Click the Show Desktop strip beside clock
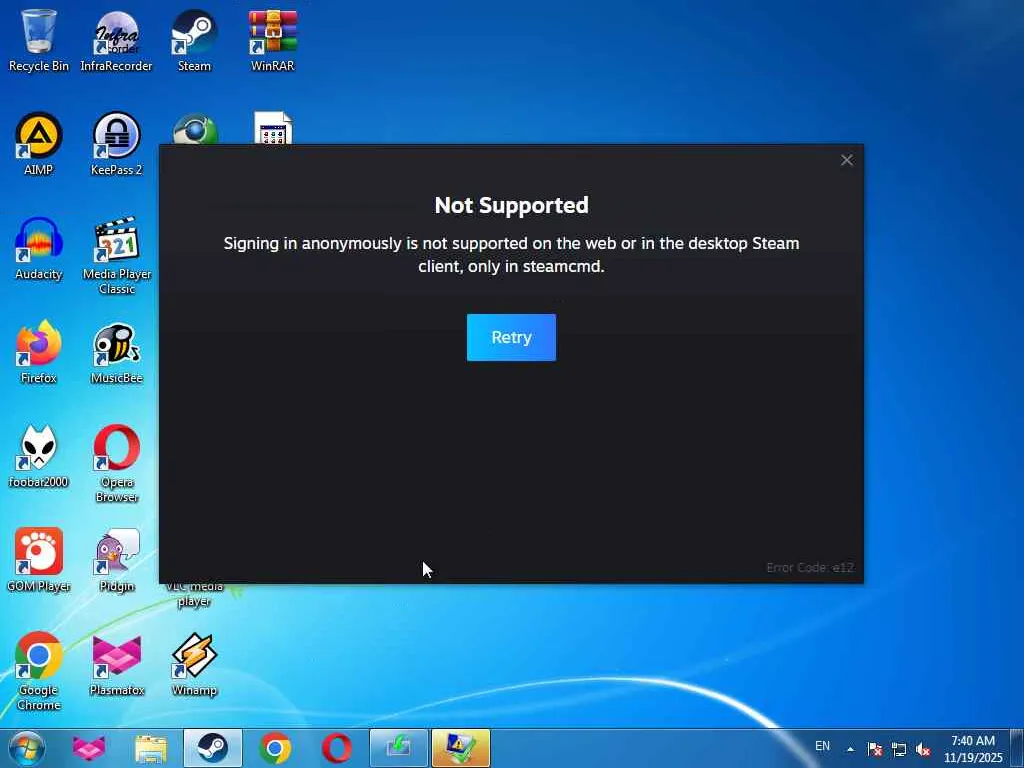The image size is (1024, 768). [1017, 748]
